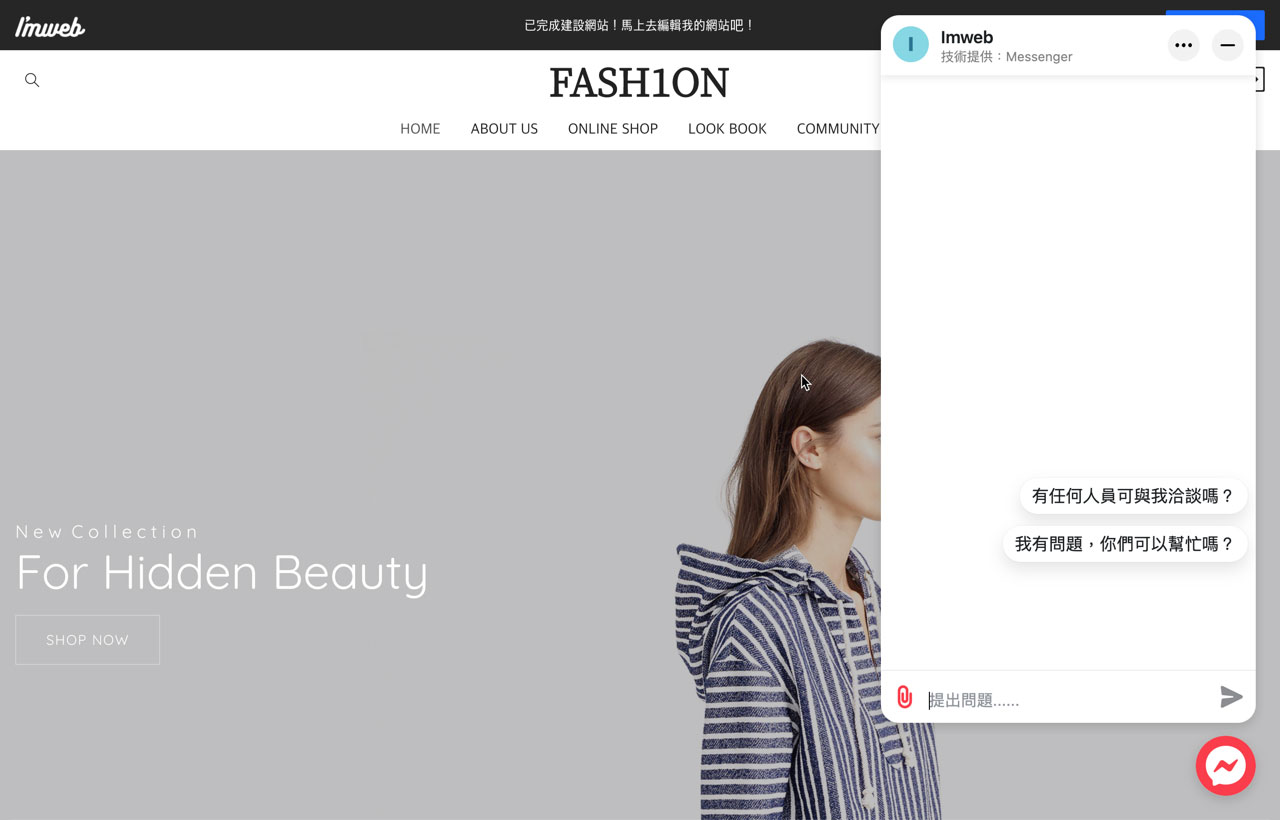The width and height of the screenshot is (1280, 820).
Task: Click the Imweb name in chat header
Action: 967,37
